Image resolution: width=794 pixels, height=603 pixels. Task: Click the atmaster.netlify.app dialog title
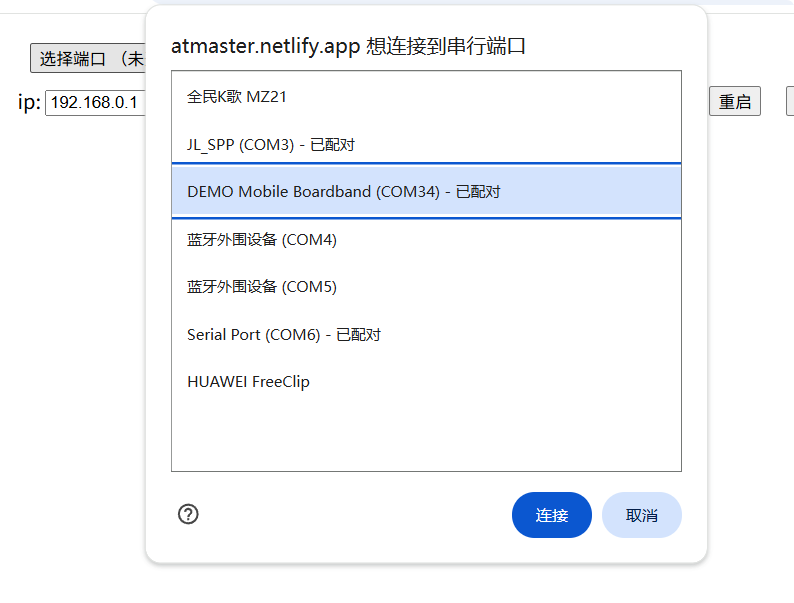[x=348, y=46]
